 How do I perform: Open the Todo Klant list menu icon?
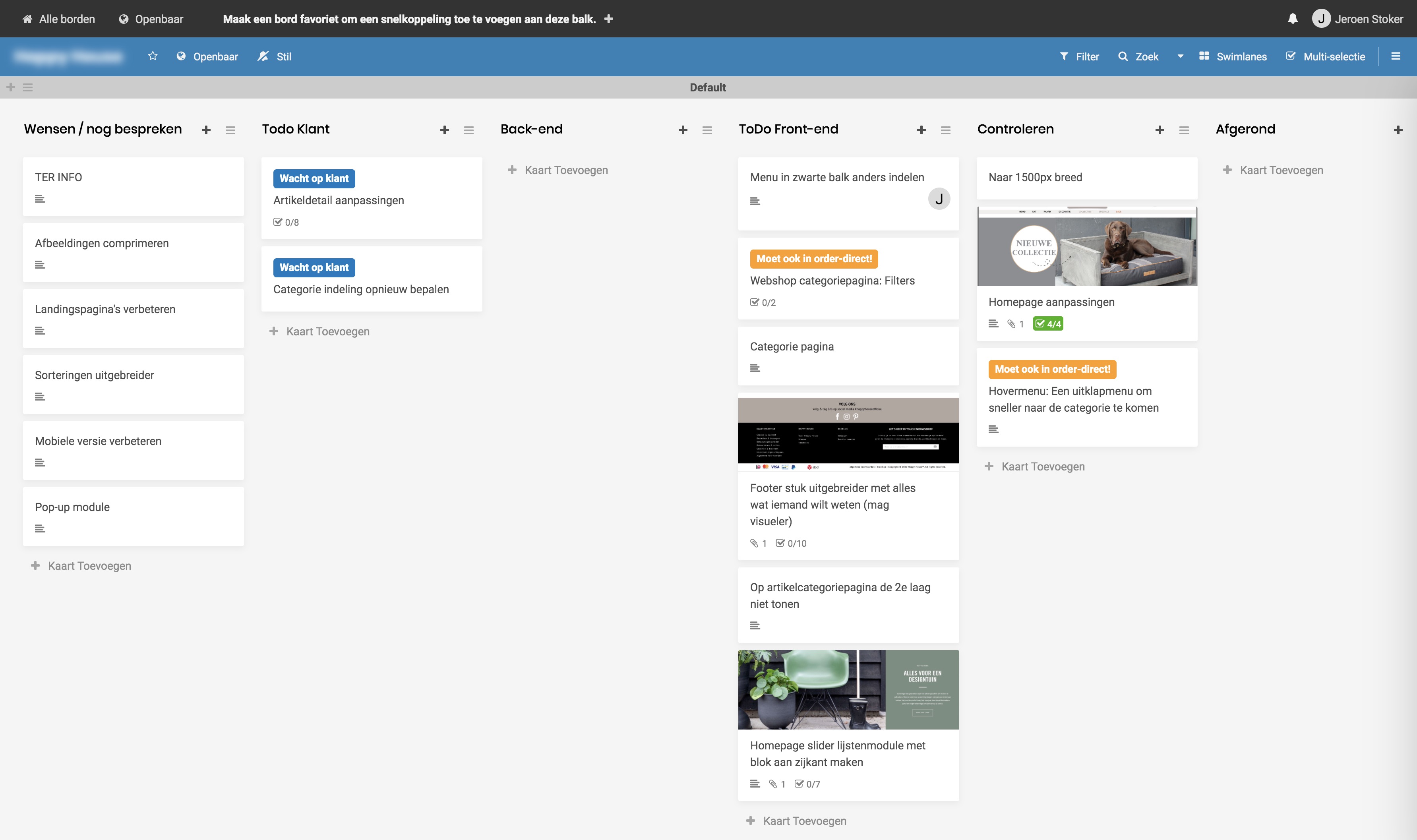(468, 130)
